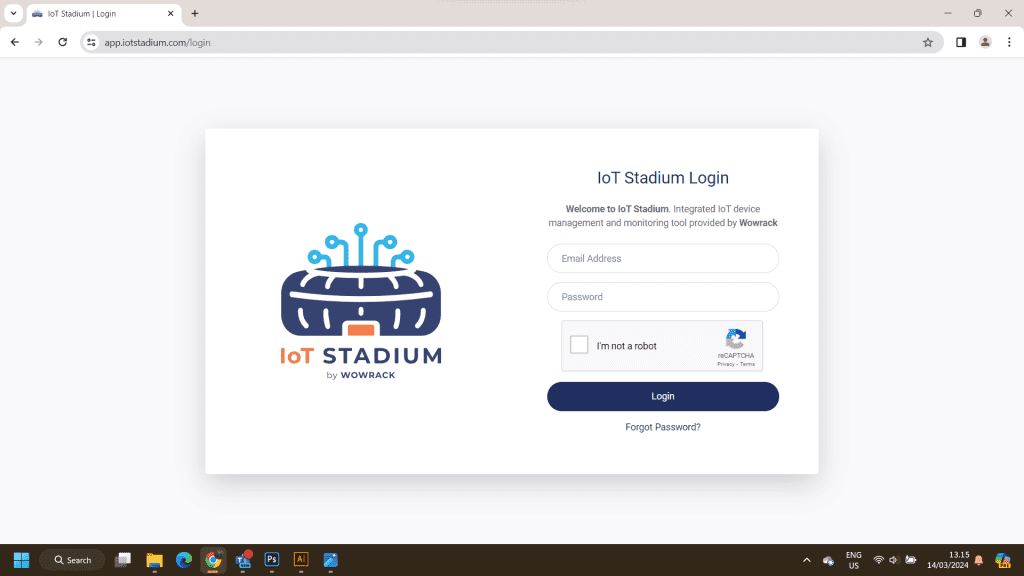Reload the IoT Stadium login page
The width and height of the screenshot is (1024, 576).
coord(62,42)
